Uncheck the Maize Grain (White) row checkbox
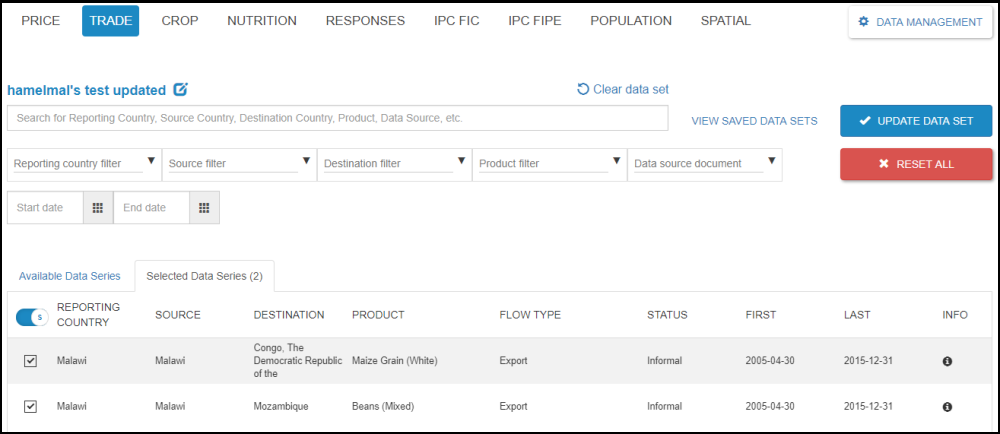 point(30,361)
